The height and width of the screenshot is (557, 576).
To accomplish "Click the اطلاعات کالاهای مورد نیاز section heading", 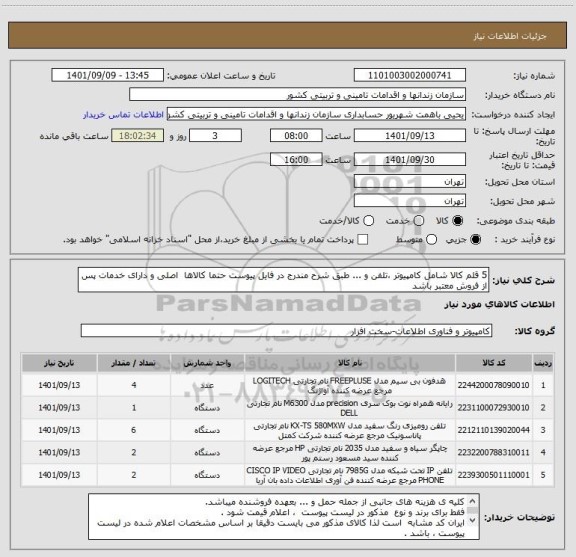I will click(x=499, y=304).
